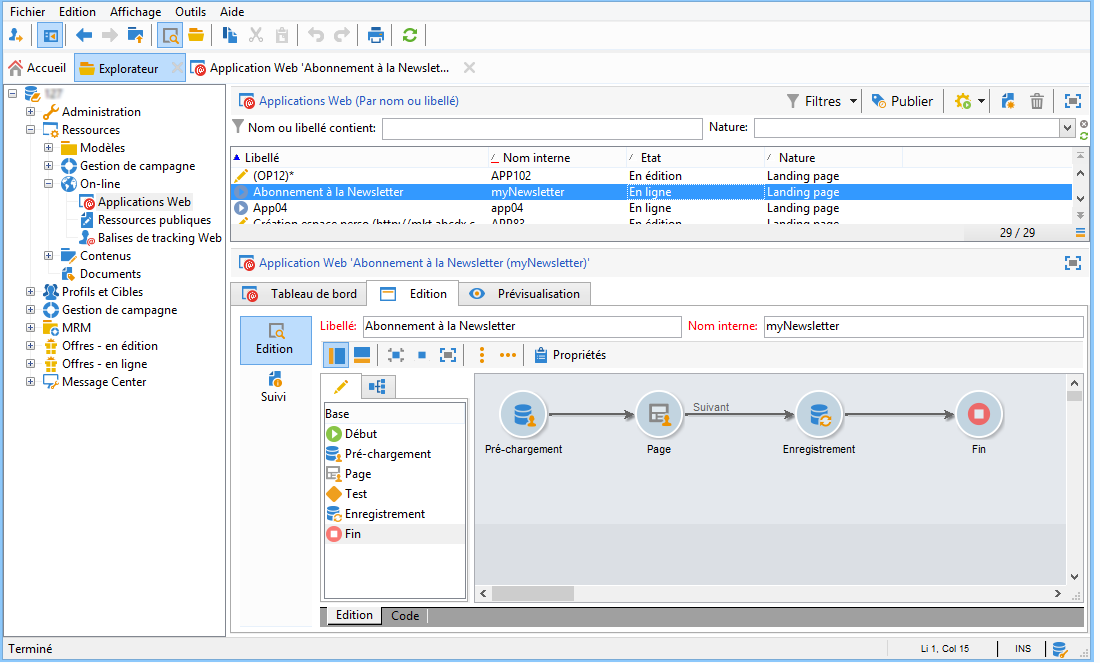
Task: Select the Test activity in palette
Action: (x=347, y=494)
